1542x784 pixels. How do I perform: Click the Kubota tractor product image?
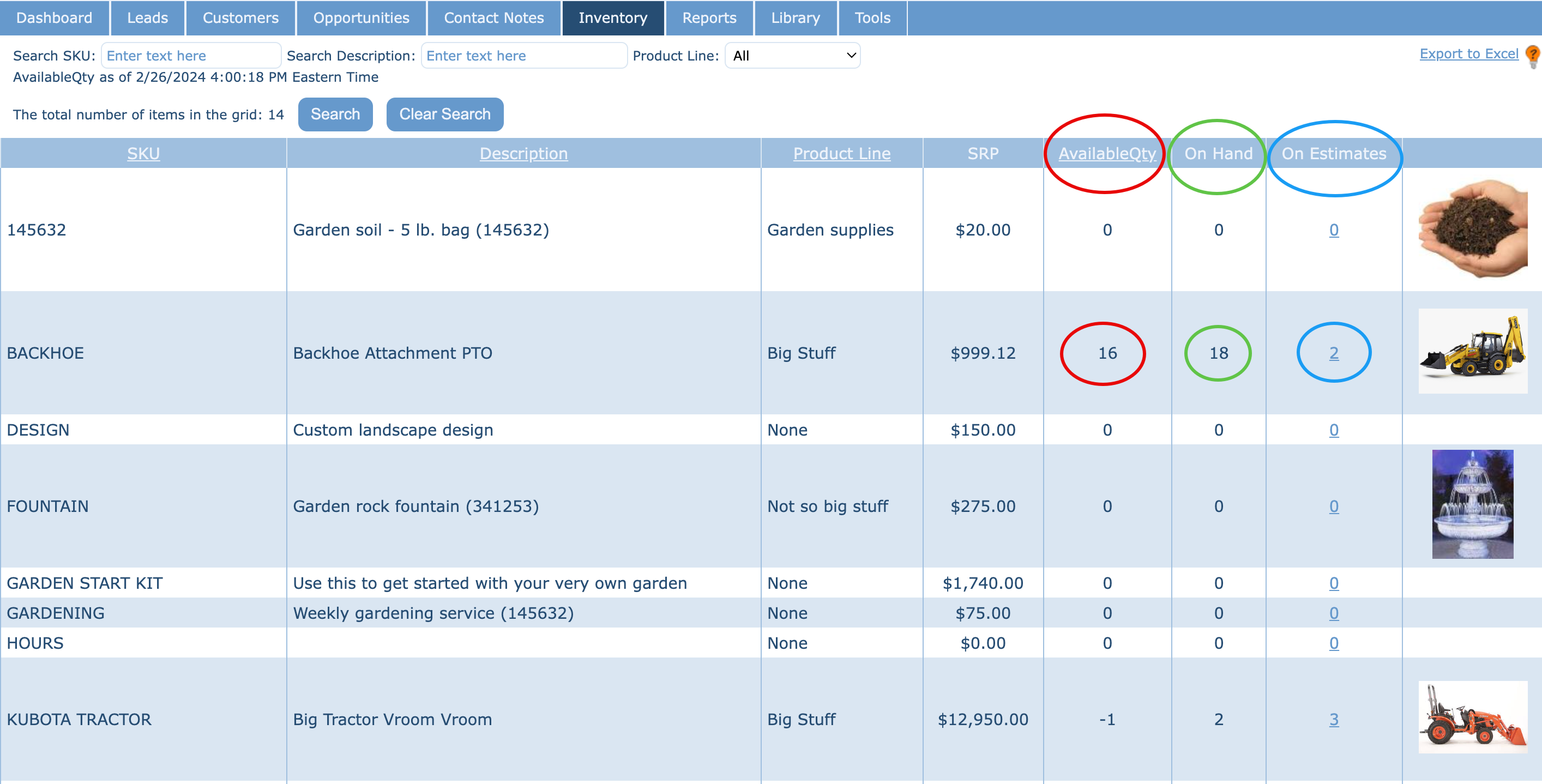point(1472,717)
